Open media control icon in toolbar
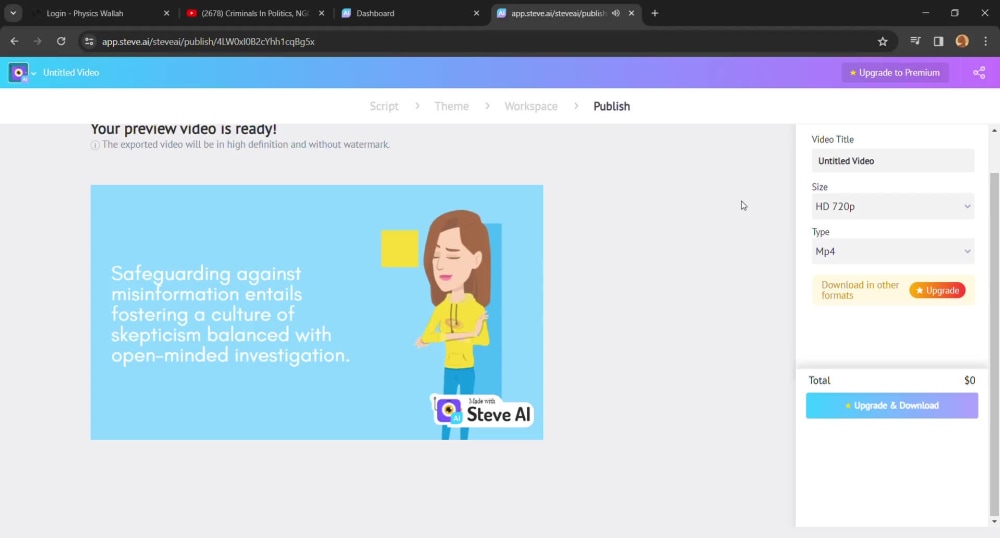The width and height of the screenshot is (1000, 538). 915,41
